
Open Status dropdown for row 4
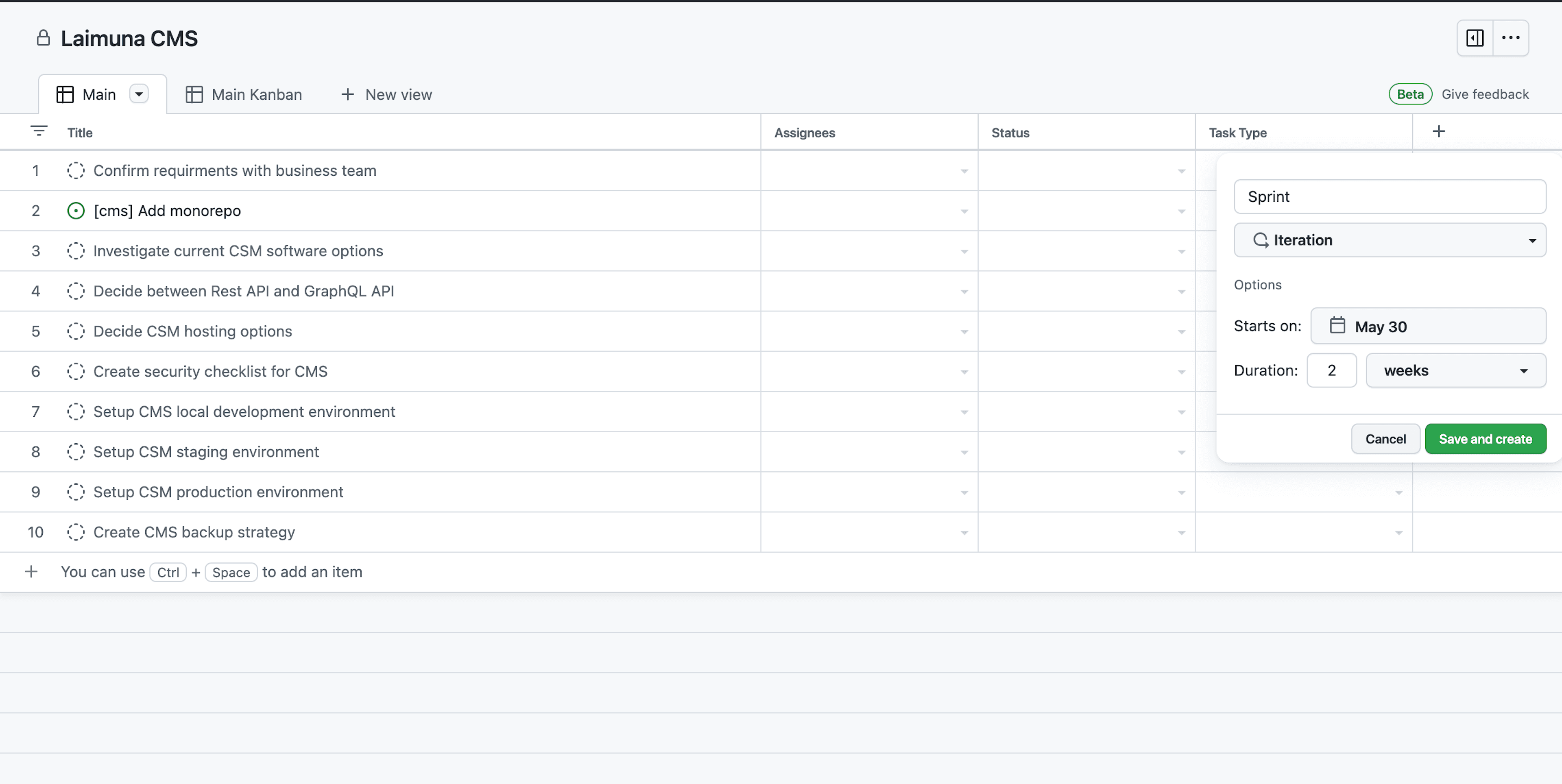(x=1180, y=292)
